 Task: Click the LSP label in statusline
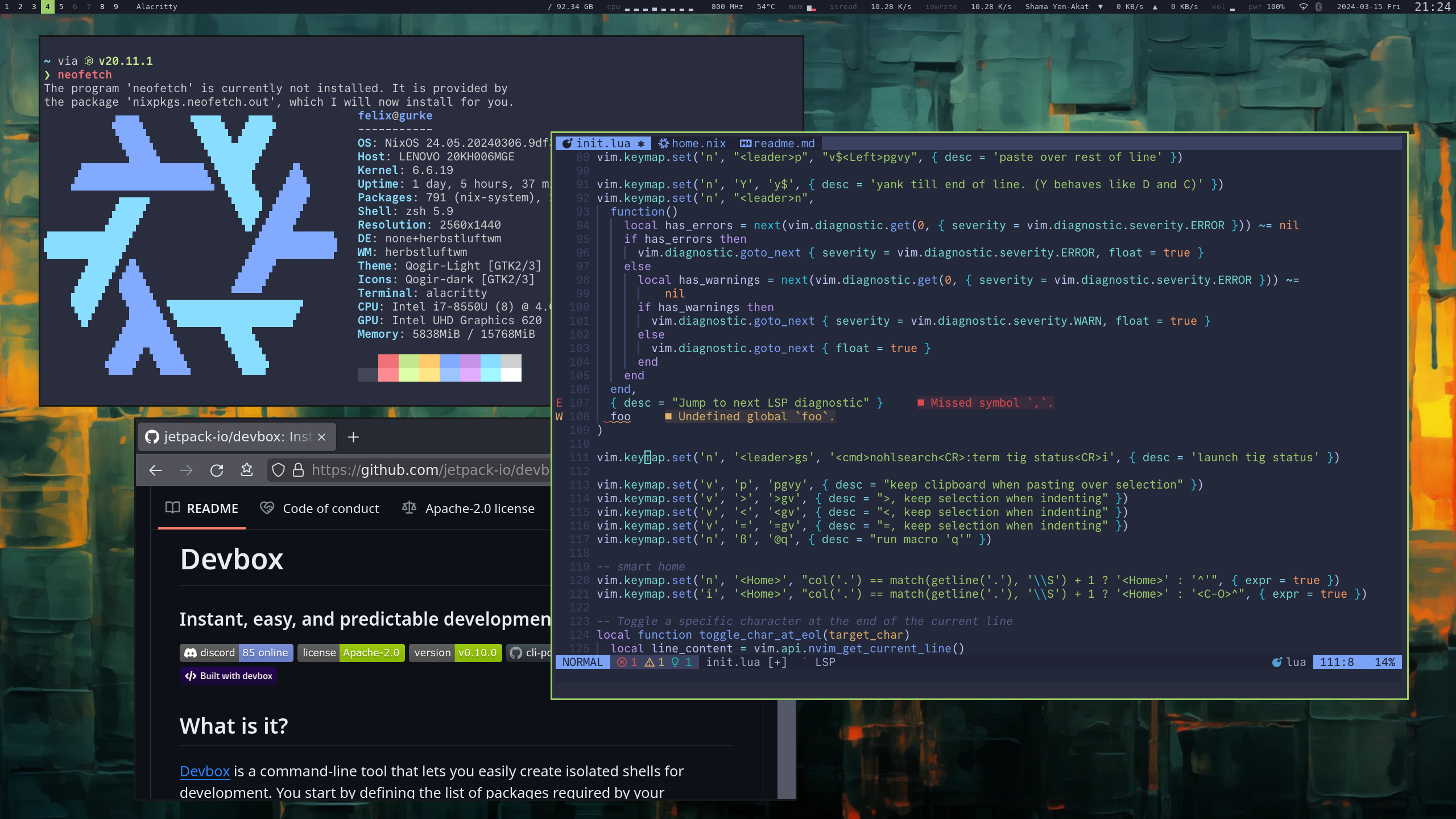pos(825,662)
